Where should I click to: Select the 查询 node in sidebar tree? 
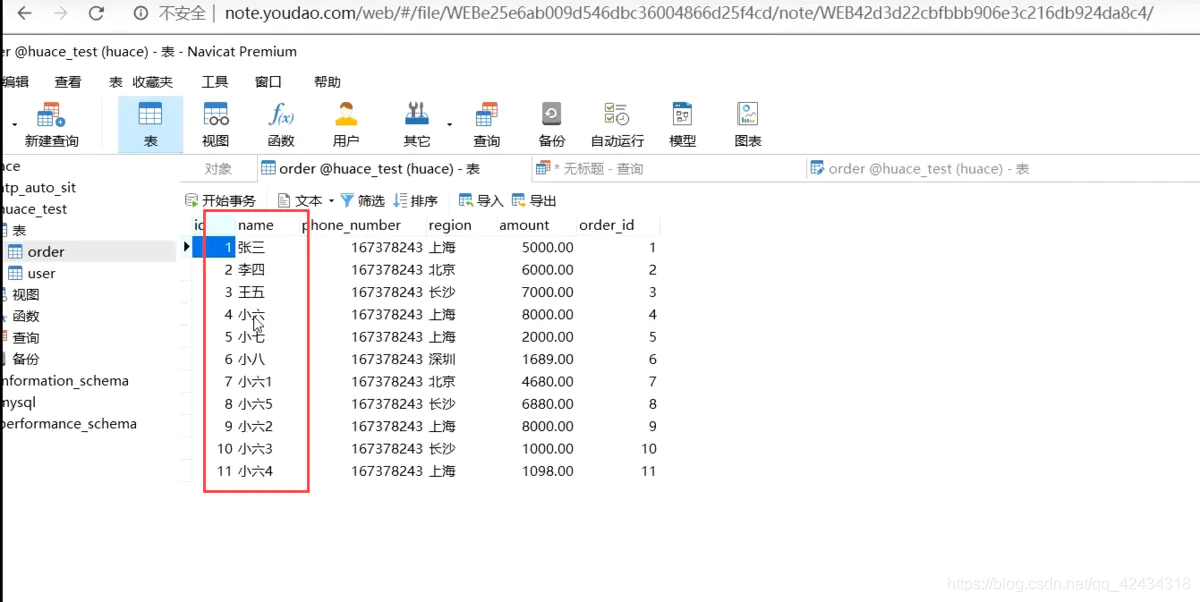[x=25, y=338]
